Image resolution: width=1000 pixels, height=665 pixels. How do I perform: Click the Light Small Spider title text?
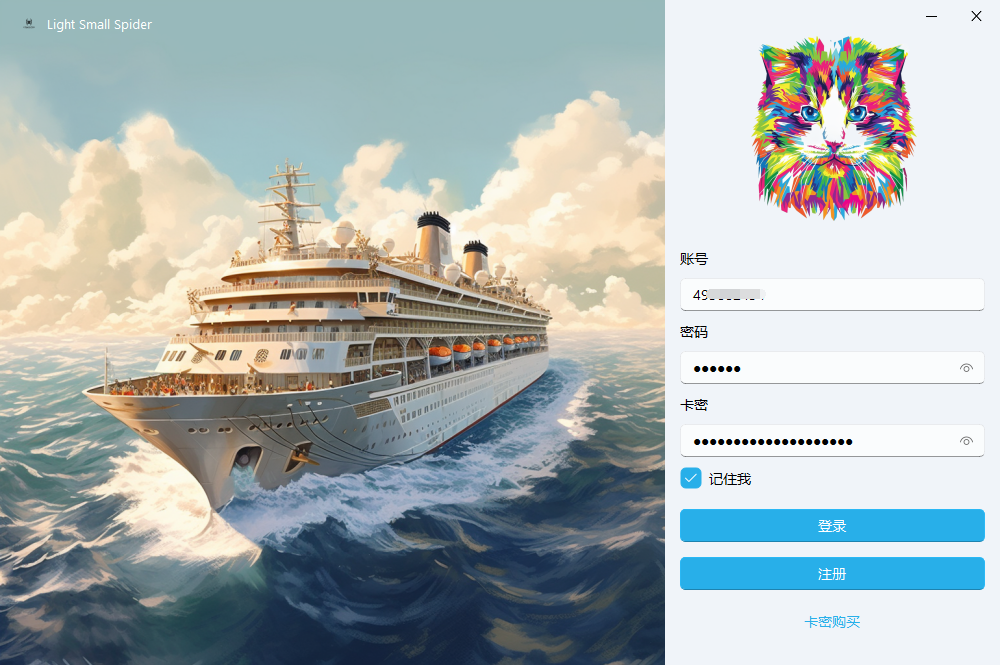tap(99, 24)
